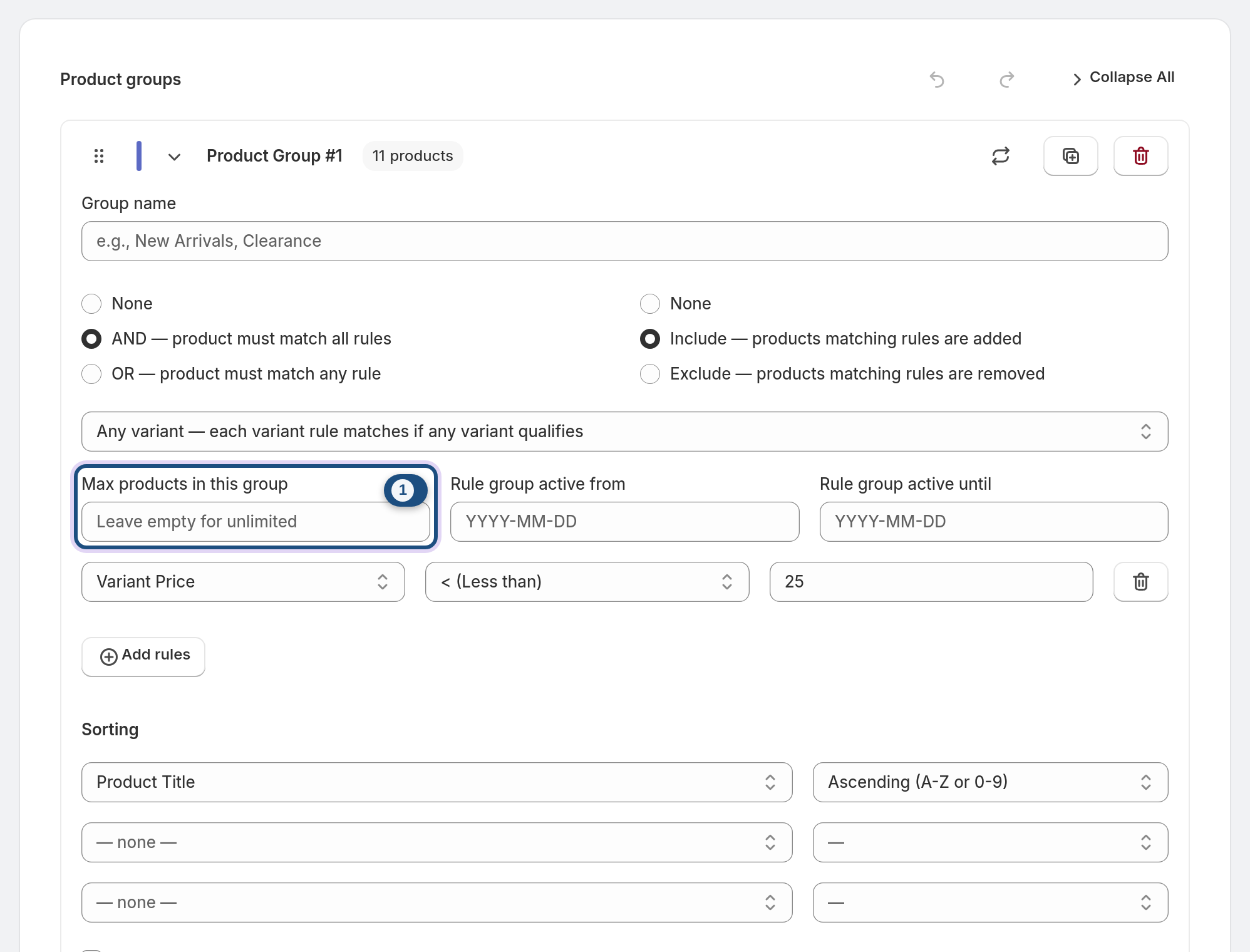Click Collapse All

tap(1123, 78)
